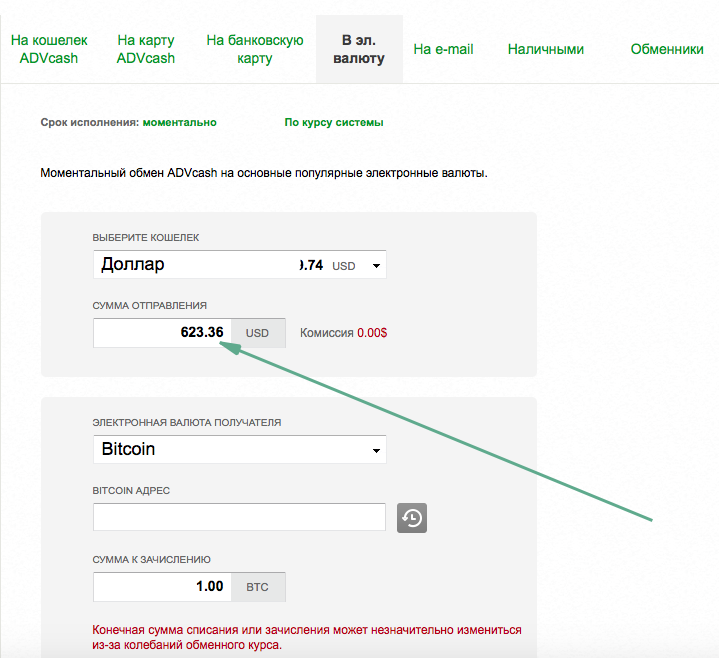Open address history clock icon
Image resolution: width=719 pixels, height=658 pixels.
tap(412, 518)
